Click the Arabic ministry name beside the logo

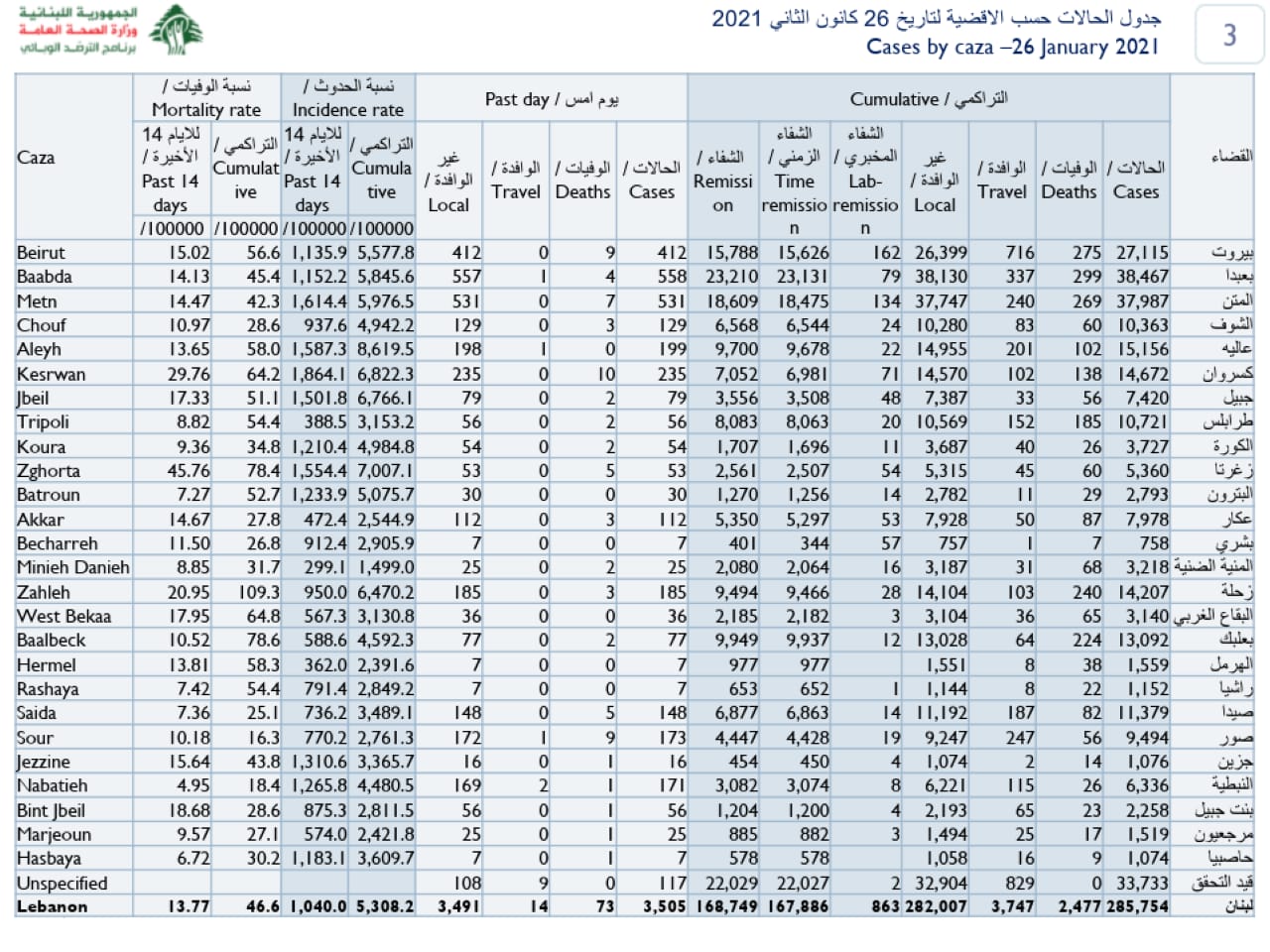click(77, 30)
